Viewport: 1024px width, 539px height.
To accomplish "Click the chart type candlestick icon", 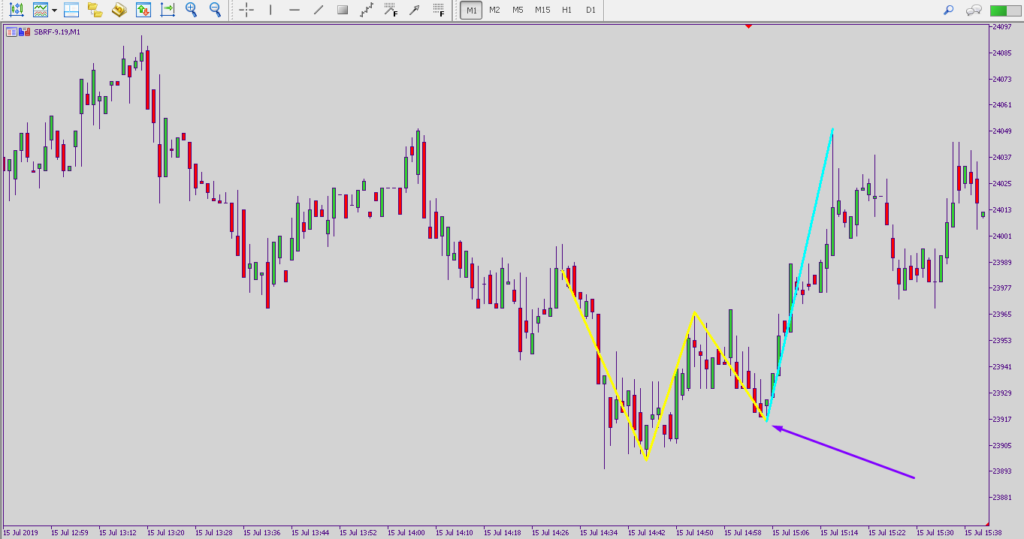I will pos(16,10).
